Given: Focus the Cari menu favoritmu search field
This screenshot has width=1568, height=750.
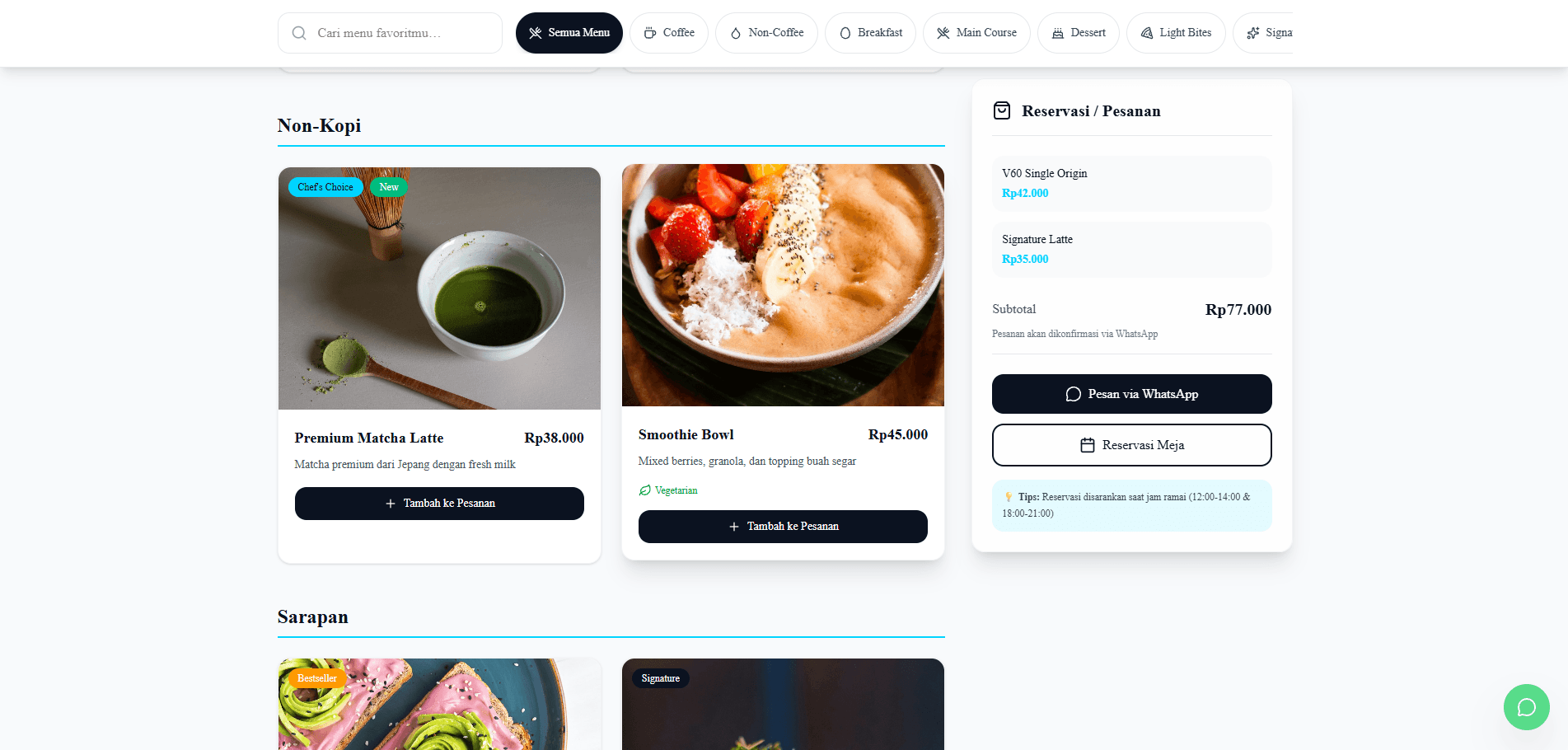Looking at the screenshot, I should coord(390,33).
